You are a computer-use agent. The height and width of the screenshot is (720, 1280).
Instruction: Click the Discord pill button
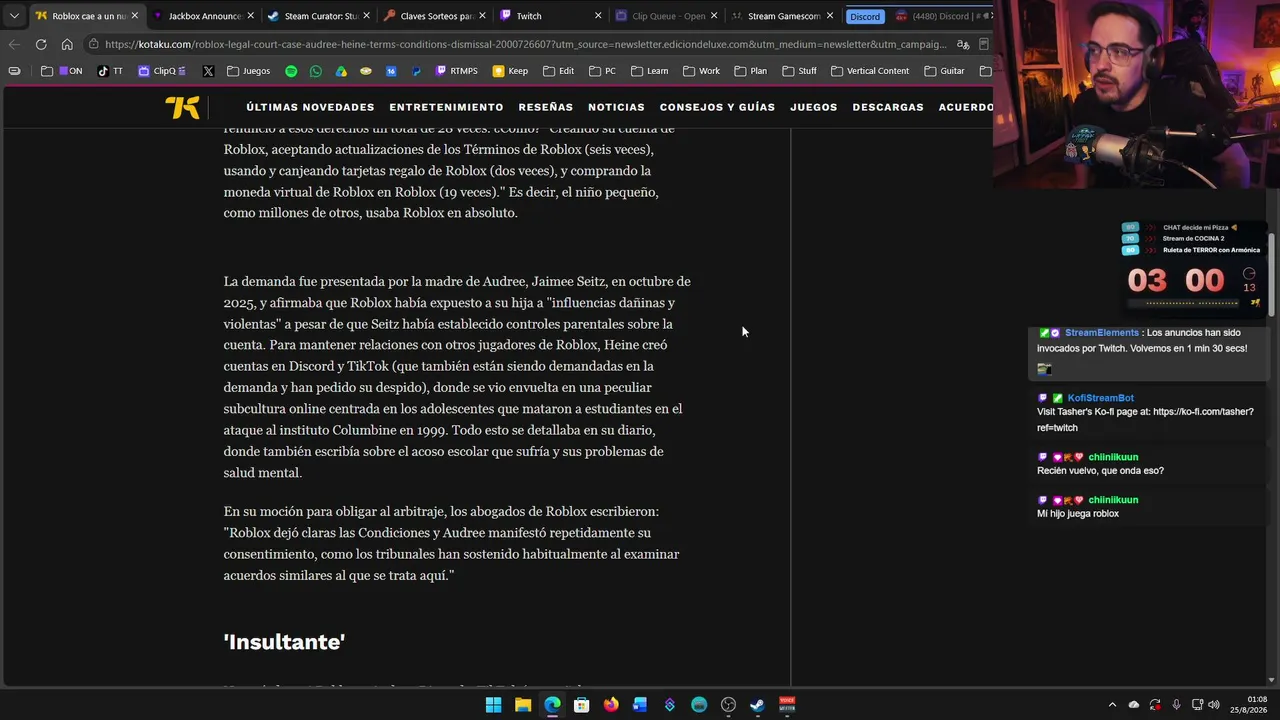click(865, 16)
